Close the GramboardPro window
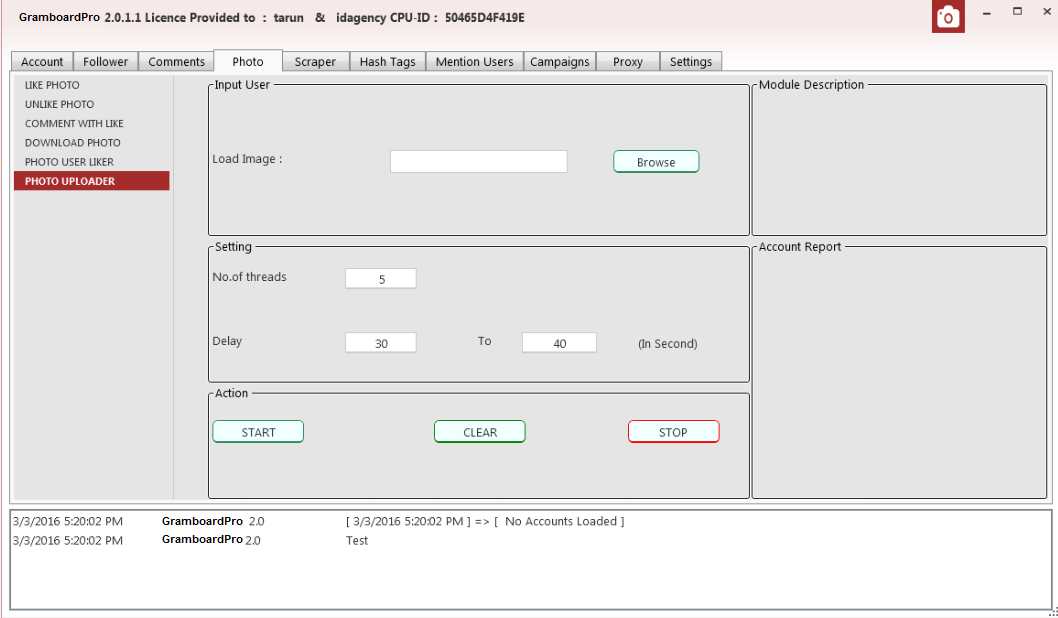 1047,11
